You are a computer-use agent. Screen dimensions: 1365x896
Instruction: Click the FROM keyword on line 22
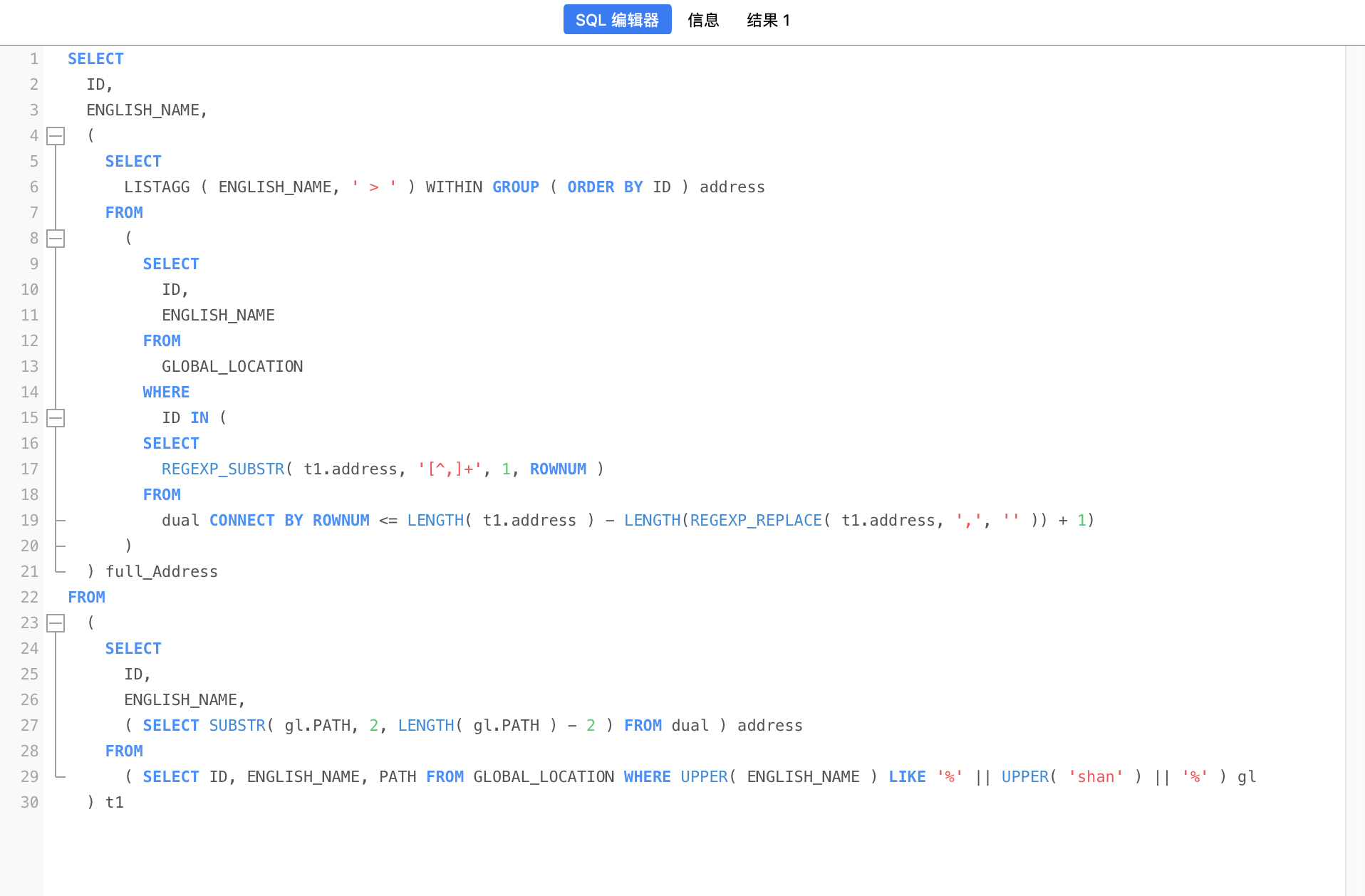coord(86,597)
